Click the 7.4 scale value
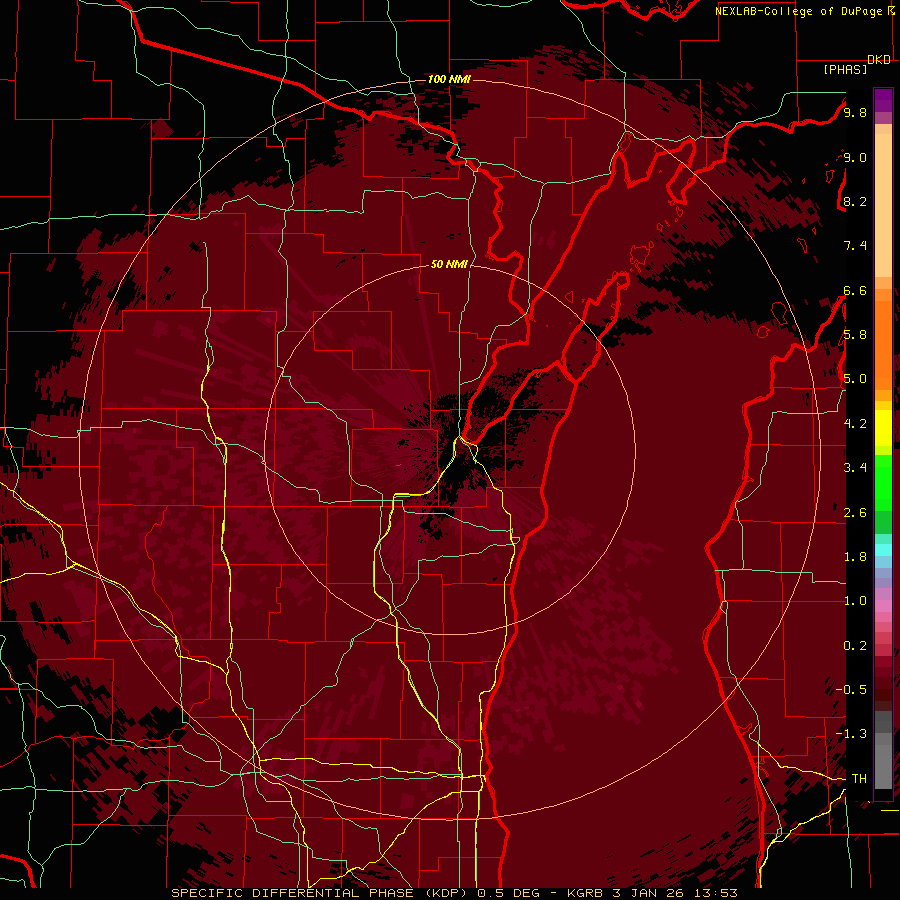Image resolution: width=900 pixels, height=900 pixels. coord(855,246)
